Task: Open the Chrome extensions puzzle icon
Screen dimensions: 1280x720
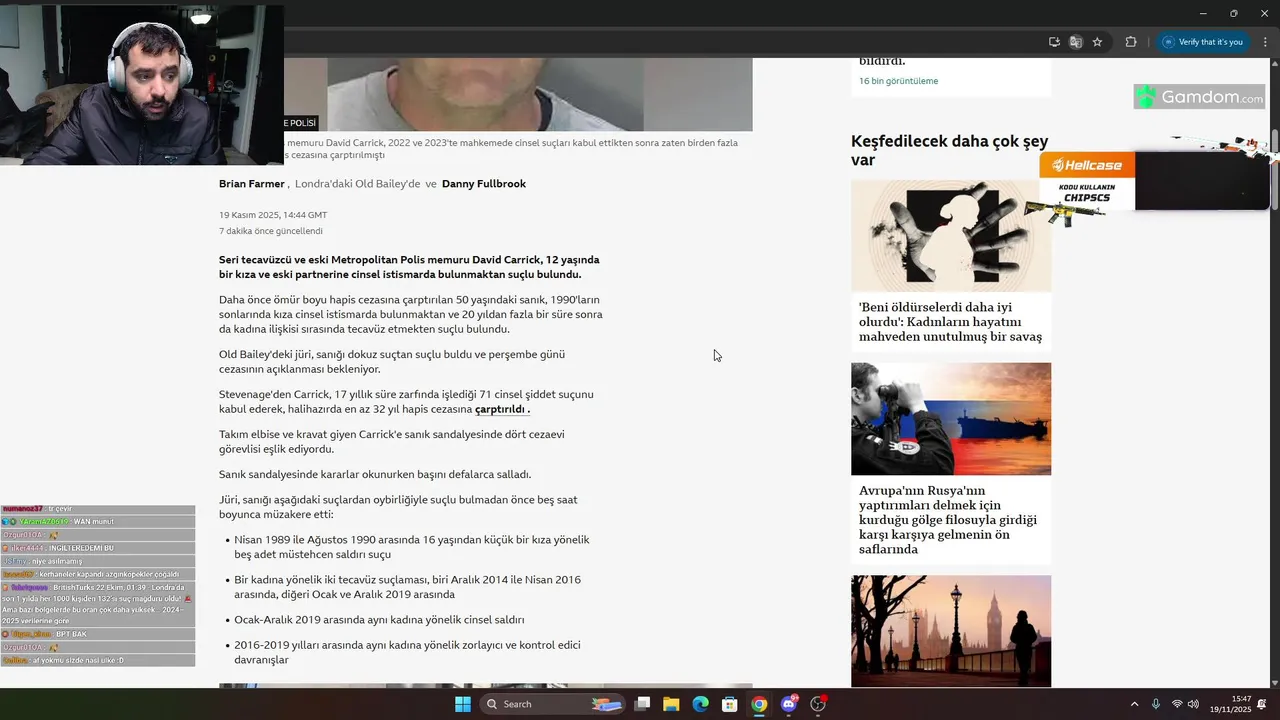Action: coord(1131,42)
